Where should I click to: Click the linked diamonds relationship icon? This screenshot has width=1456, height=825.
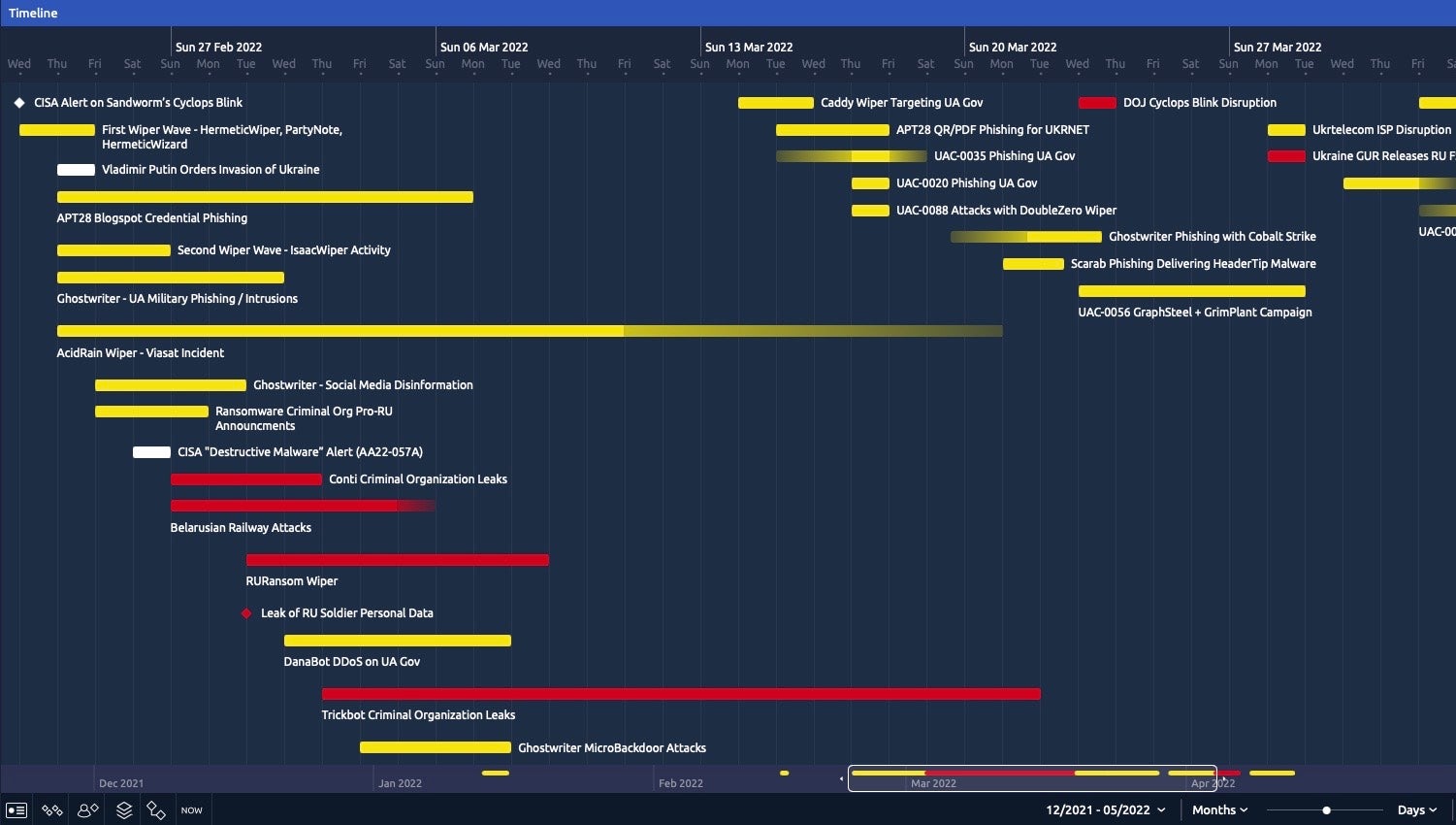(156, 809)
